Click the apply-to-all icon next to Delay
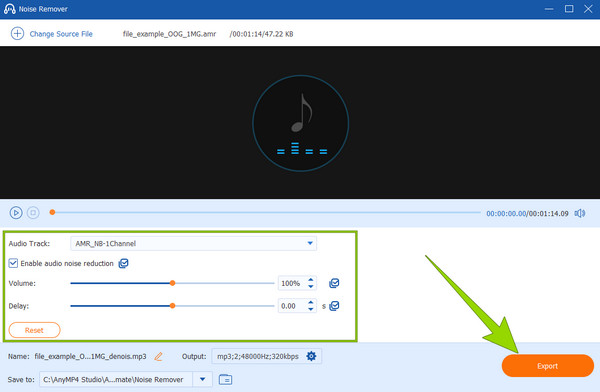600x392 pixels. [334, 306]
